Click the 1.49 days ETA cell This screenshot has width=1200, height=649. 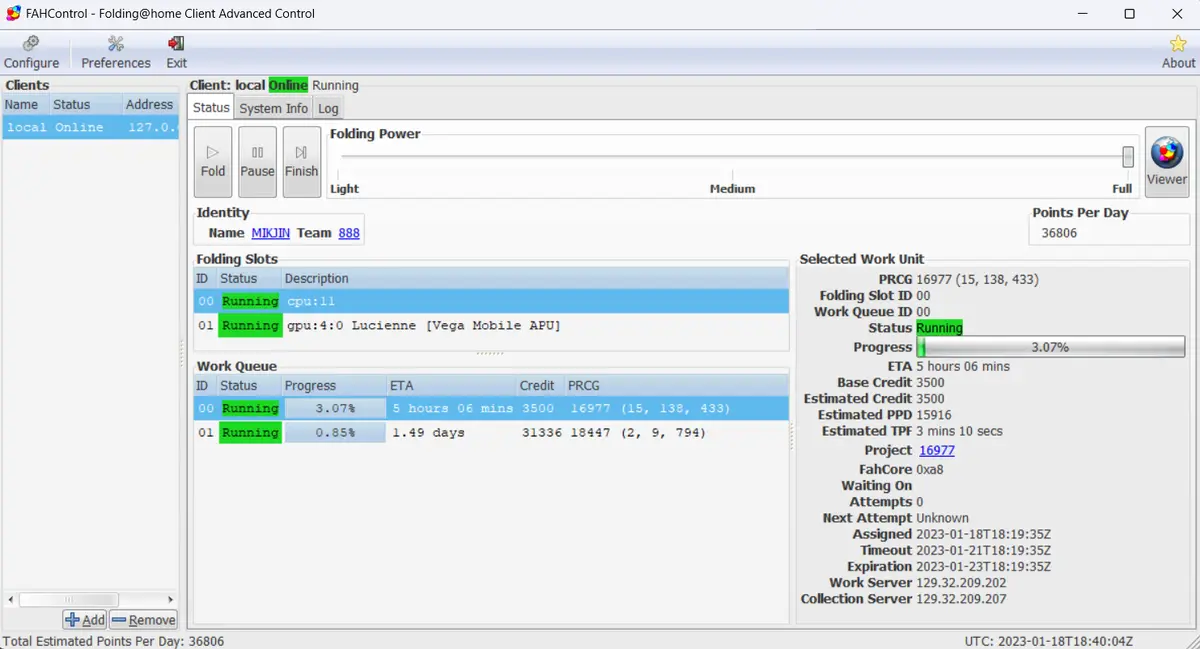[x=428, y=433]
